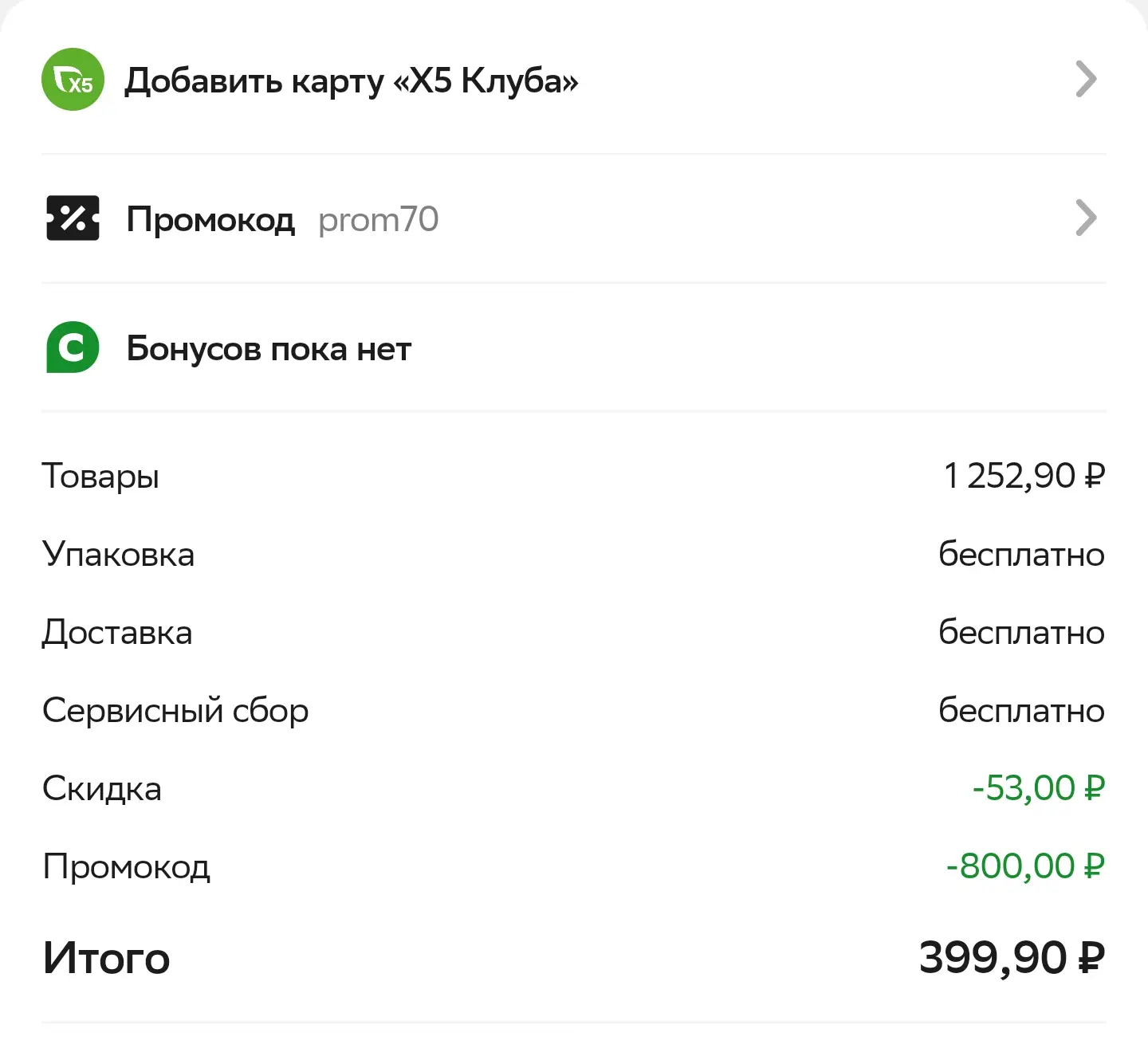Tap the green X5 Club logo icon
Image resolution: width=1148 pixels, height=1052 pixels.
tap(73, 79)
